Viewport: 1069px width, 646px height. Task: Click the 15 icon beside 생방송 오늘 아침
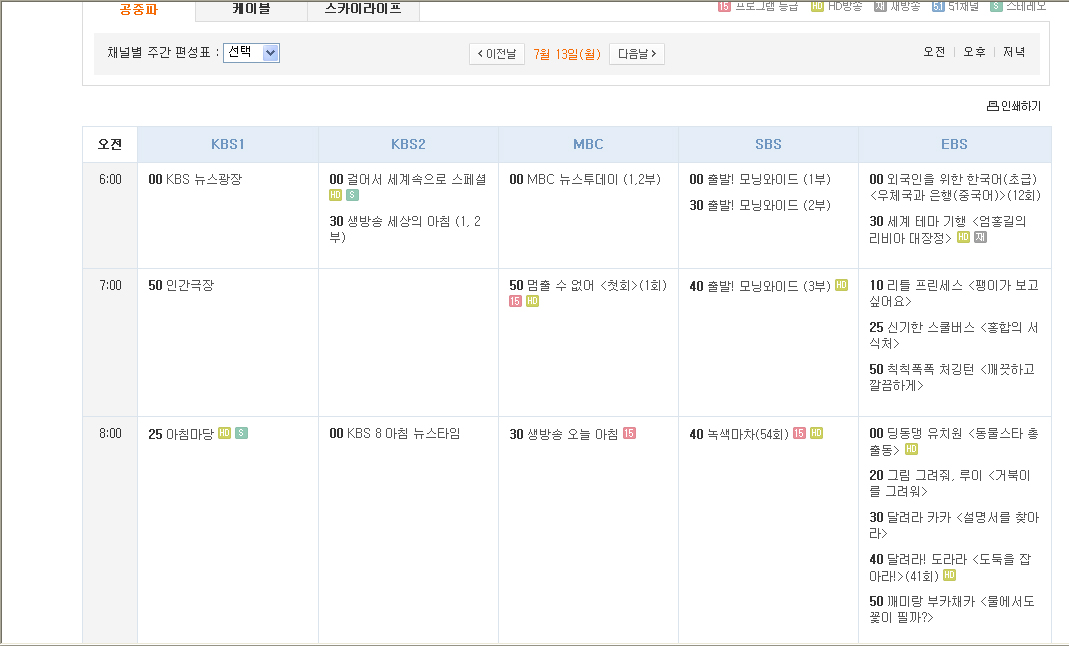click(629, 433)
